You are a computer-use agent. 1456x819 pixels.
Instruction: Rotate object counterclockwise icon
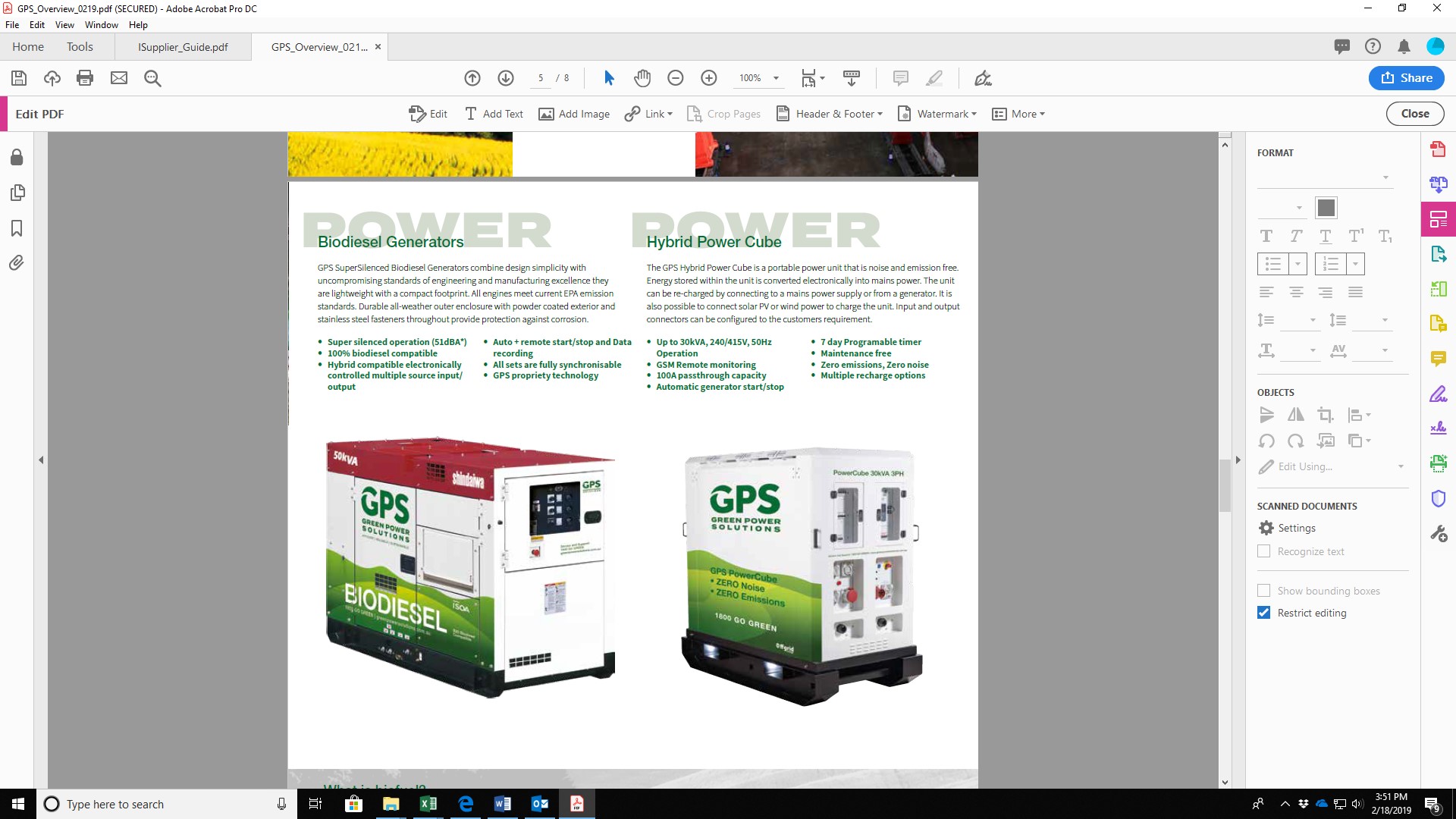1266,441
